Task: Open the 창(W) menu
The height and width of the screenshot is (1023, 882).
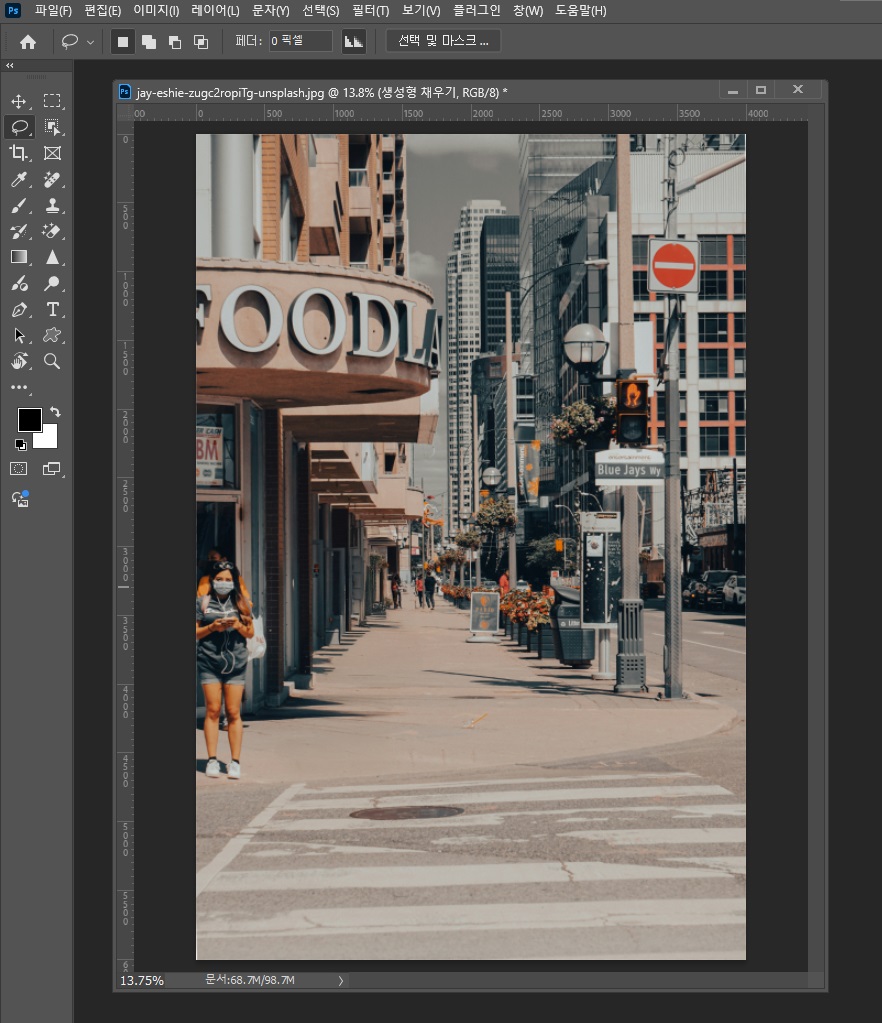Action: pyautogui.click(x=528, y=10)
